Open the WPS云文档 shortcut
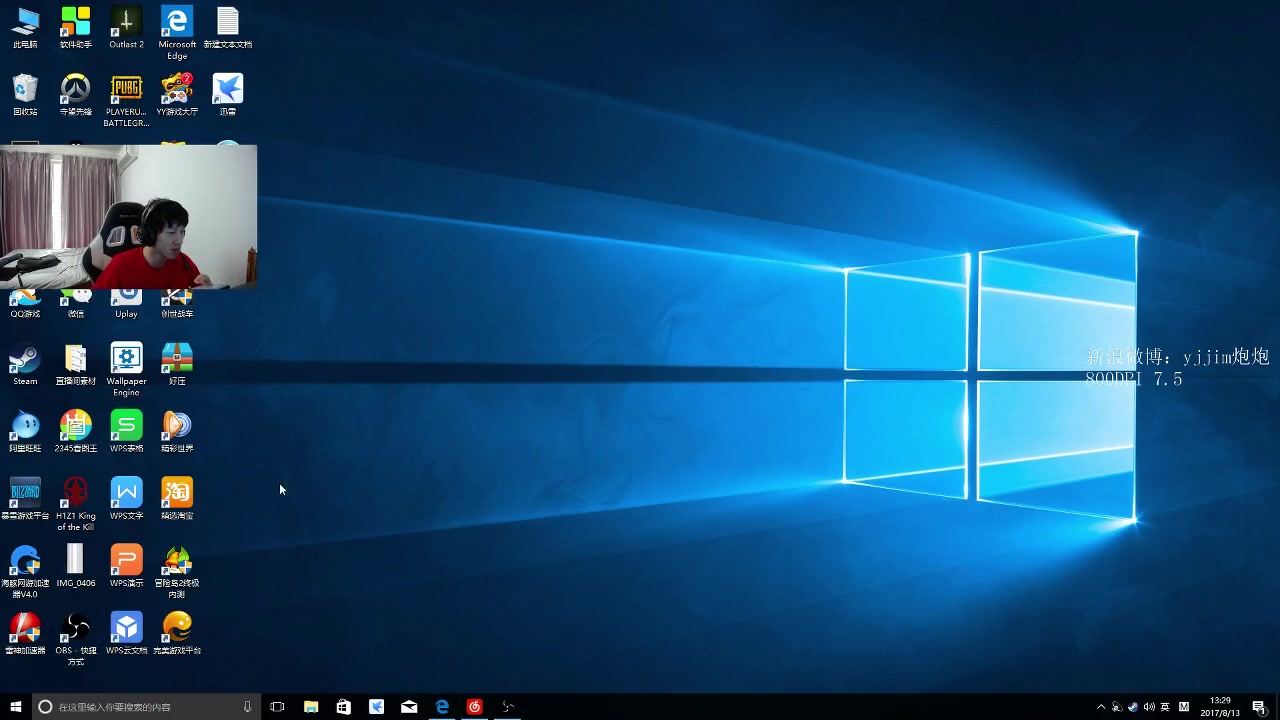This screenshot has height=720, width=1280. coord(126,633)
